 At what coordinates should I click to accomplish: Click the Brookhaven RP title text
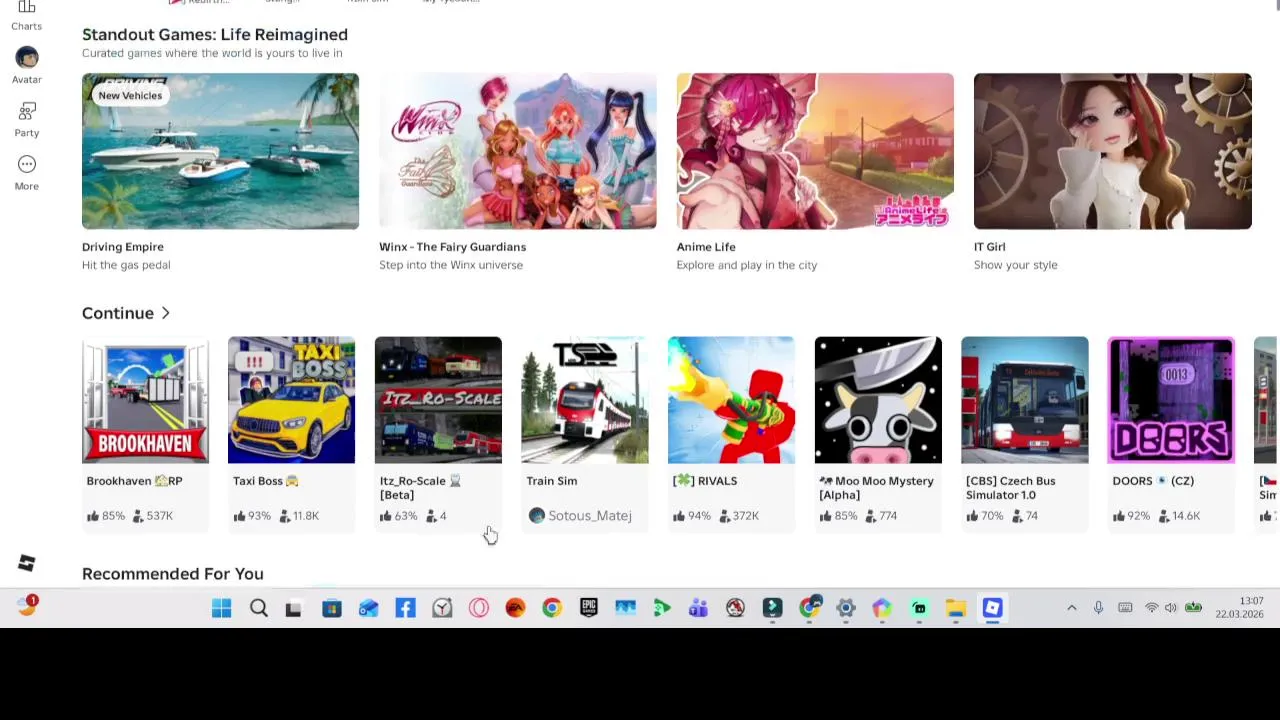point(134,481)
